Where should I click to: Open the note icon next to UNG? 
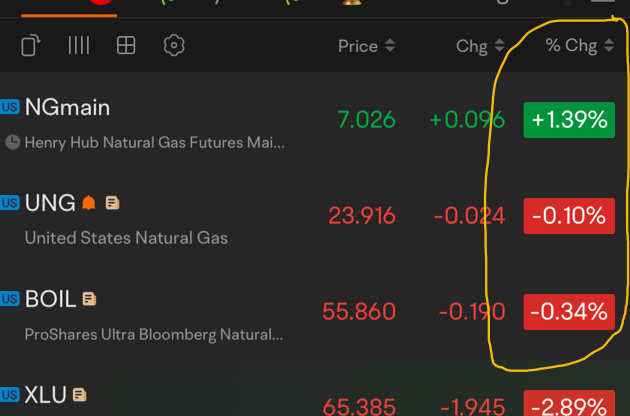point(112,203)
